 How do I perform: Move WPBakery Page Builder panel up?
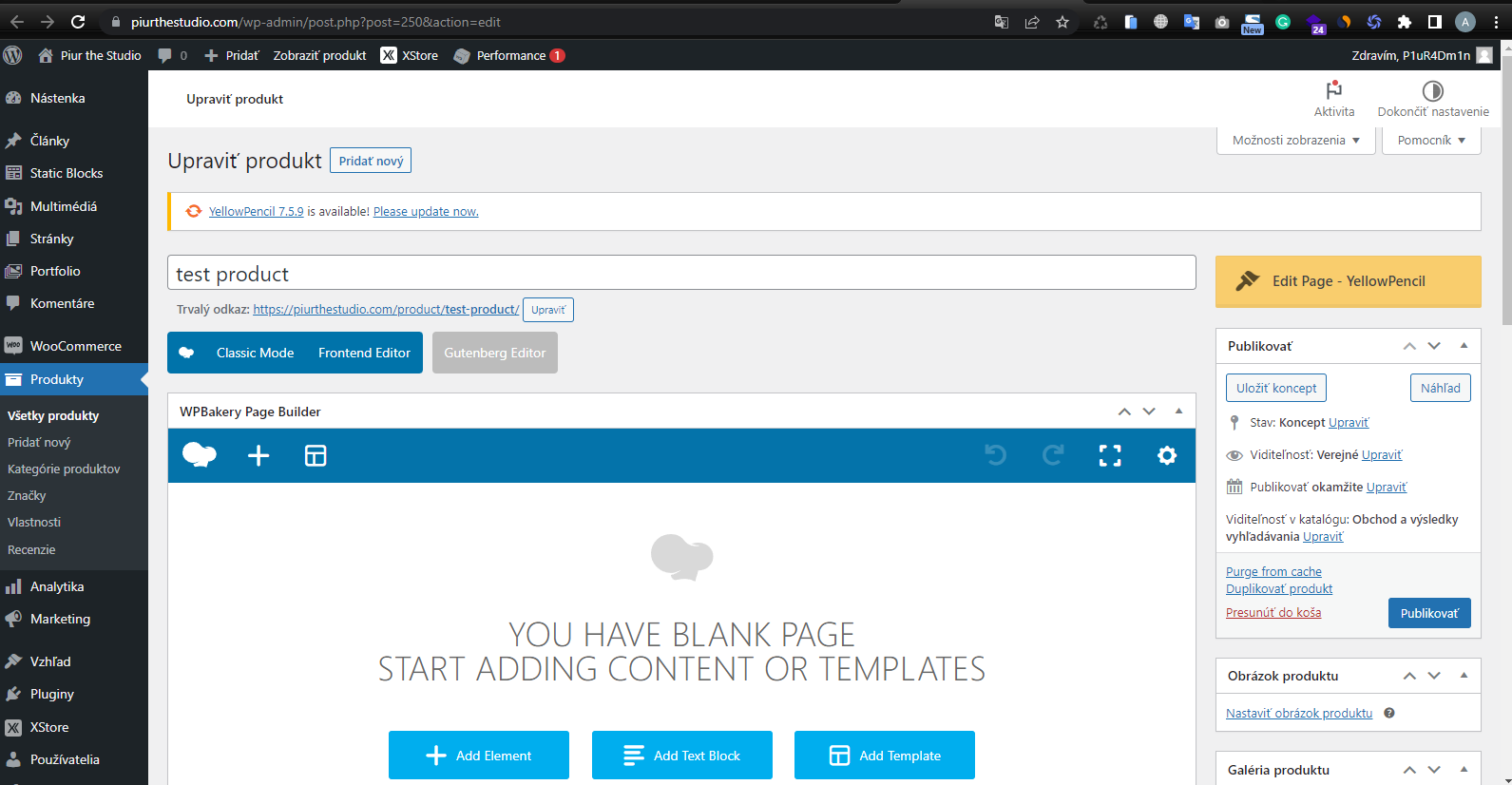(1124, 412)
